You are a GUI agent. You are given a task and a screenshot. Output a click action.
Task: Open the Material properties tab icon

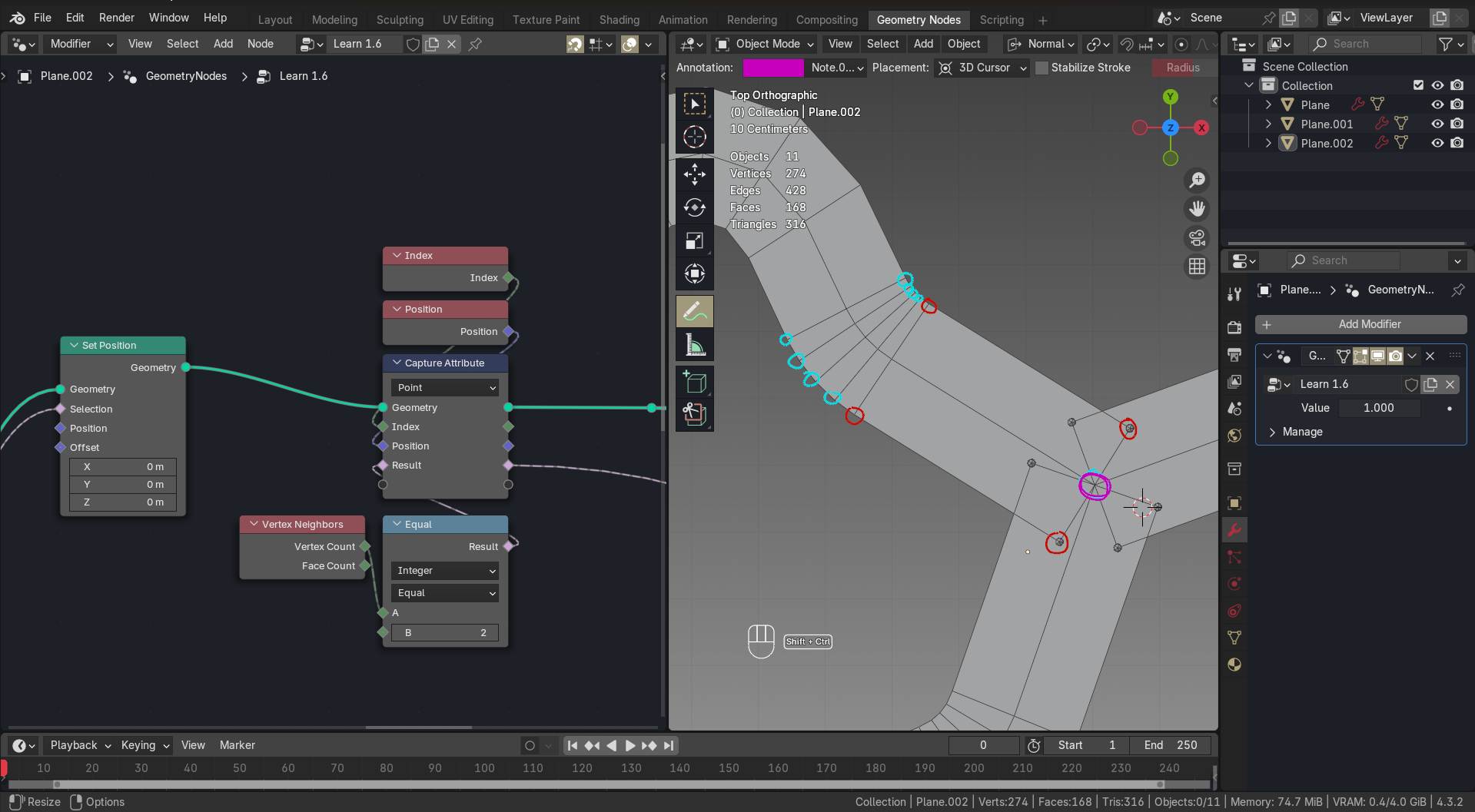(1234, 665)
